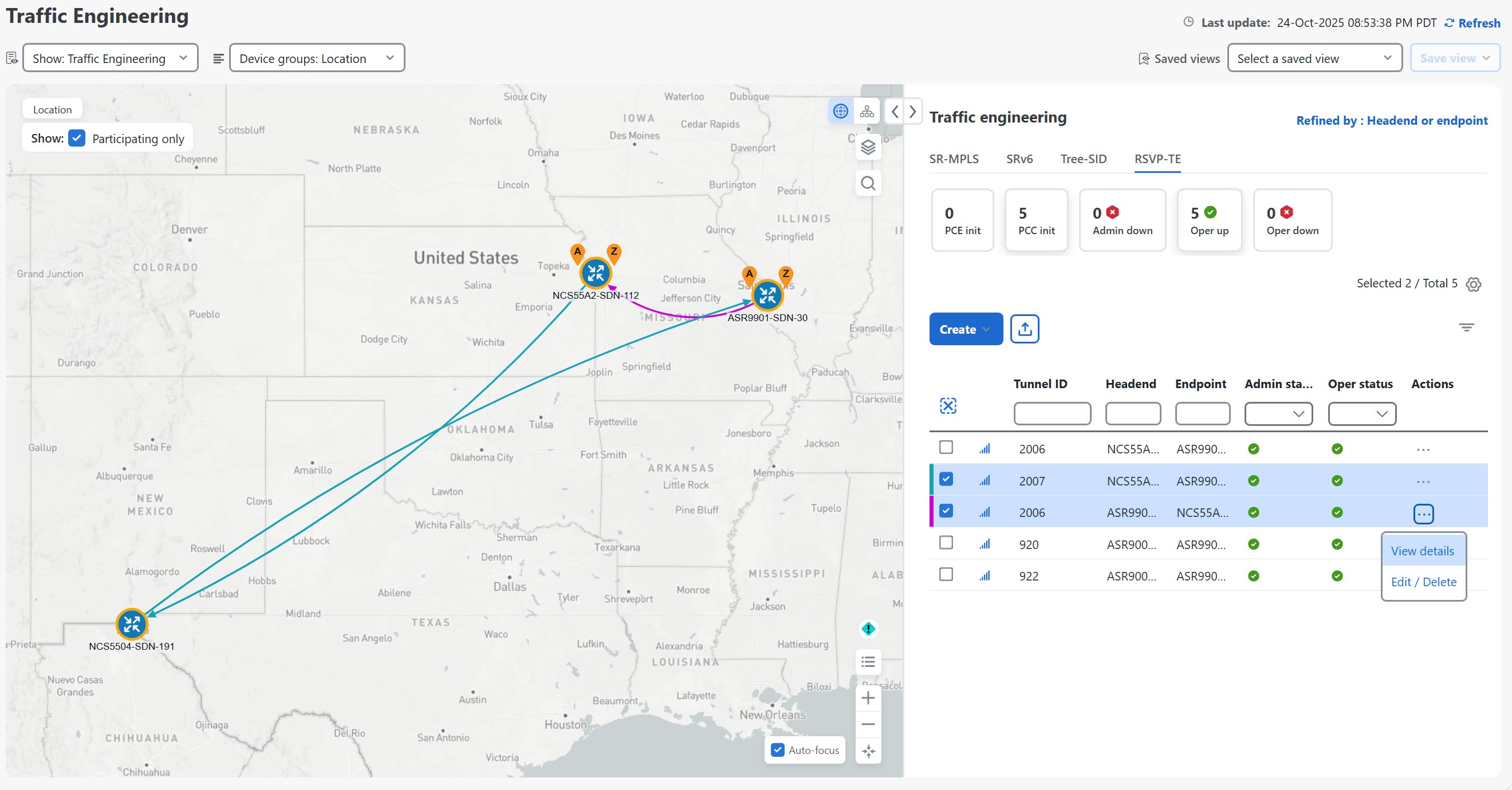Viewport: 1512px width, 790px height.
Task: Switch to geographical map globe view
Action: tap(841, 111)
